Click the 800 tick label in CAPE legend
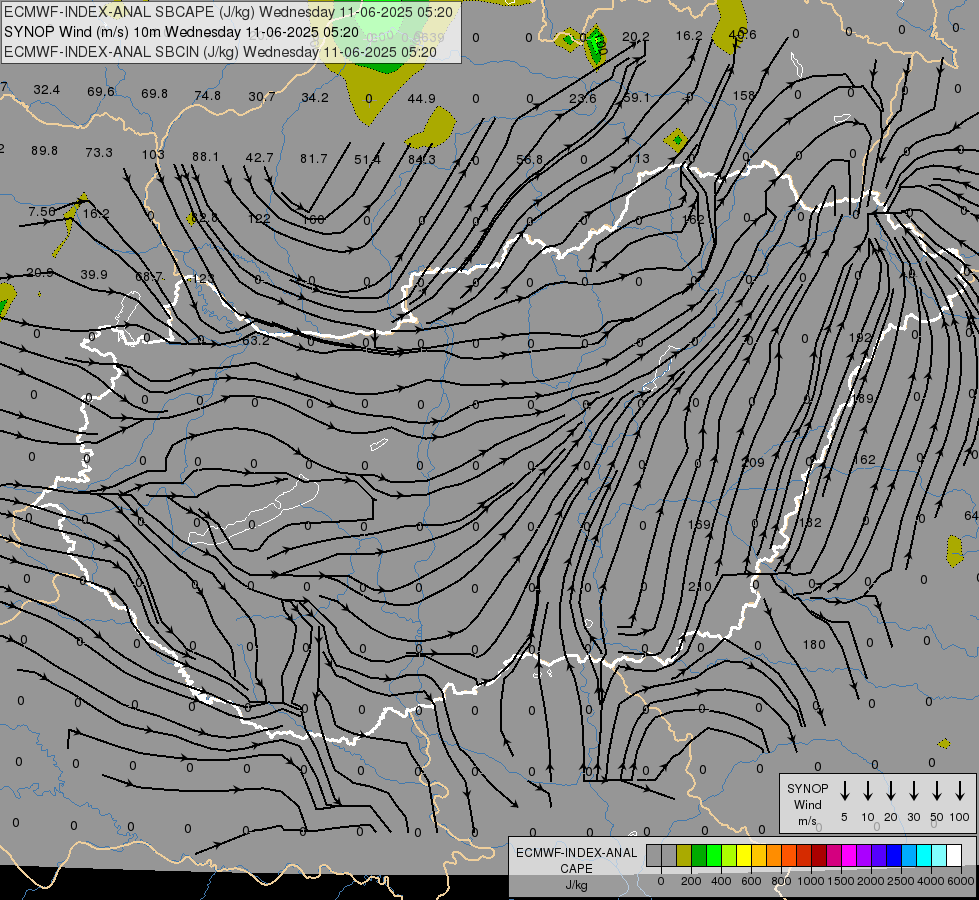The width and height of the screenshot is (979, 900). tap(781, 881)
